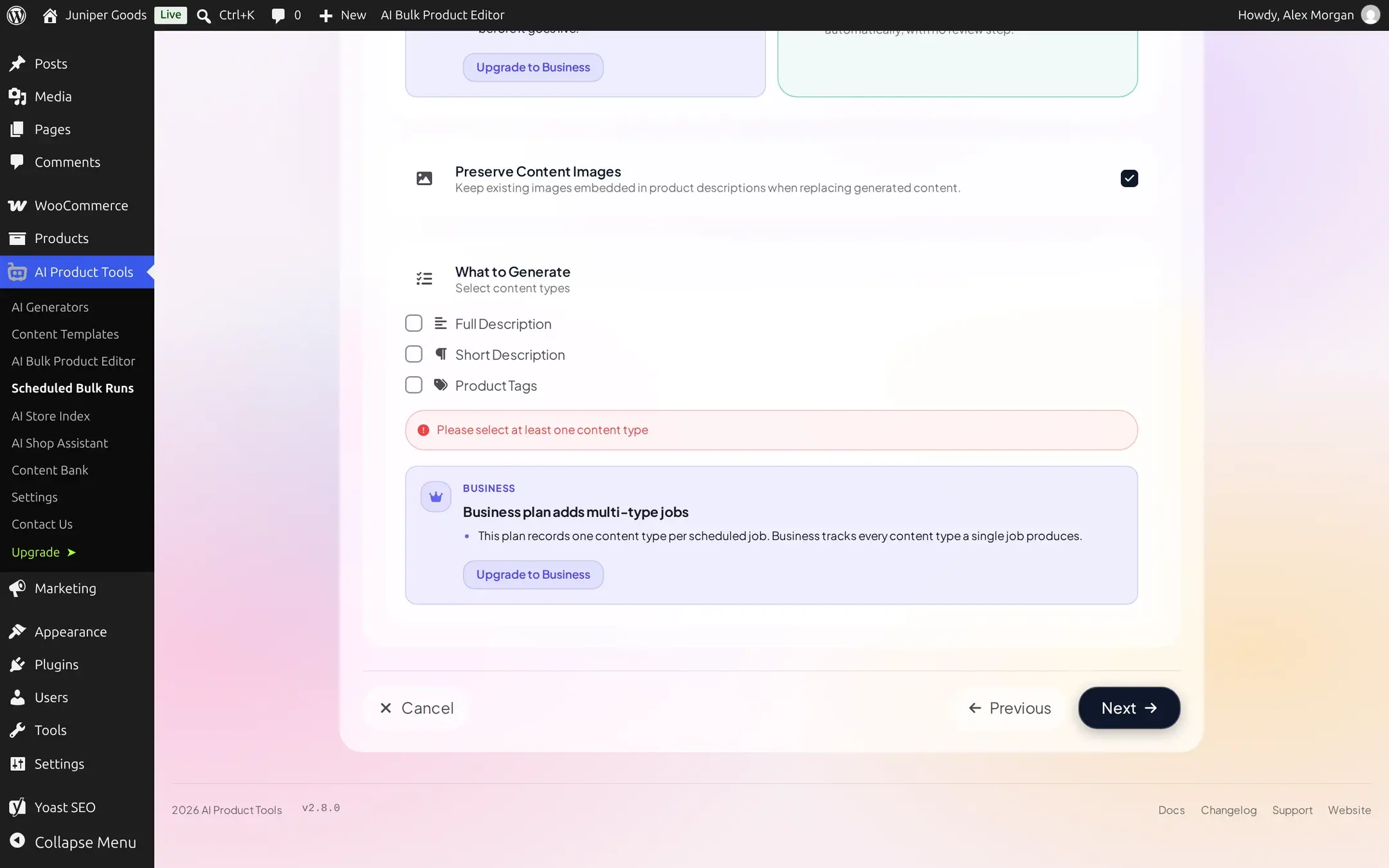Click the What to Generate list icon
This screenshot has width=1389, height=868.
pyautogui.click(x=424, y=278)
